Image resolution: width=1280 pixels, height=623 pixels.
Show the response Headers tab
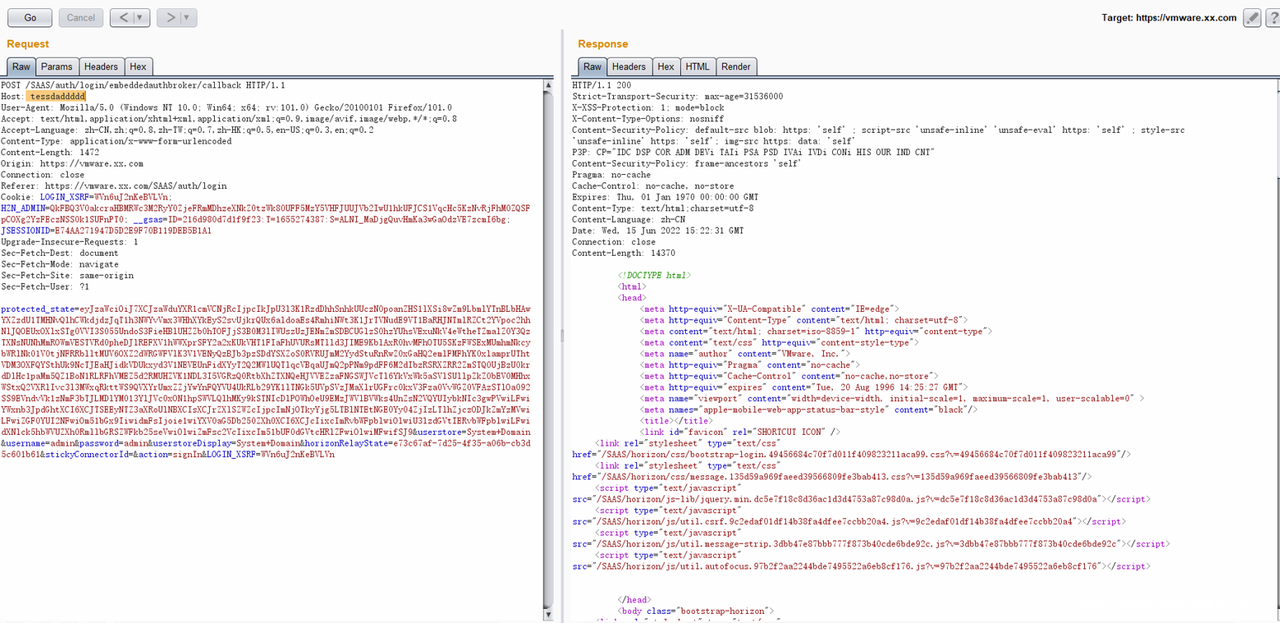point(628,67)
